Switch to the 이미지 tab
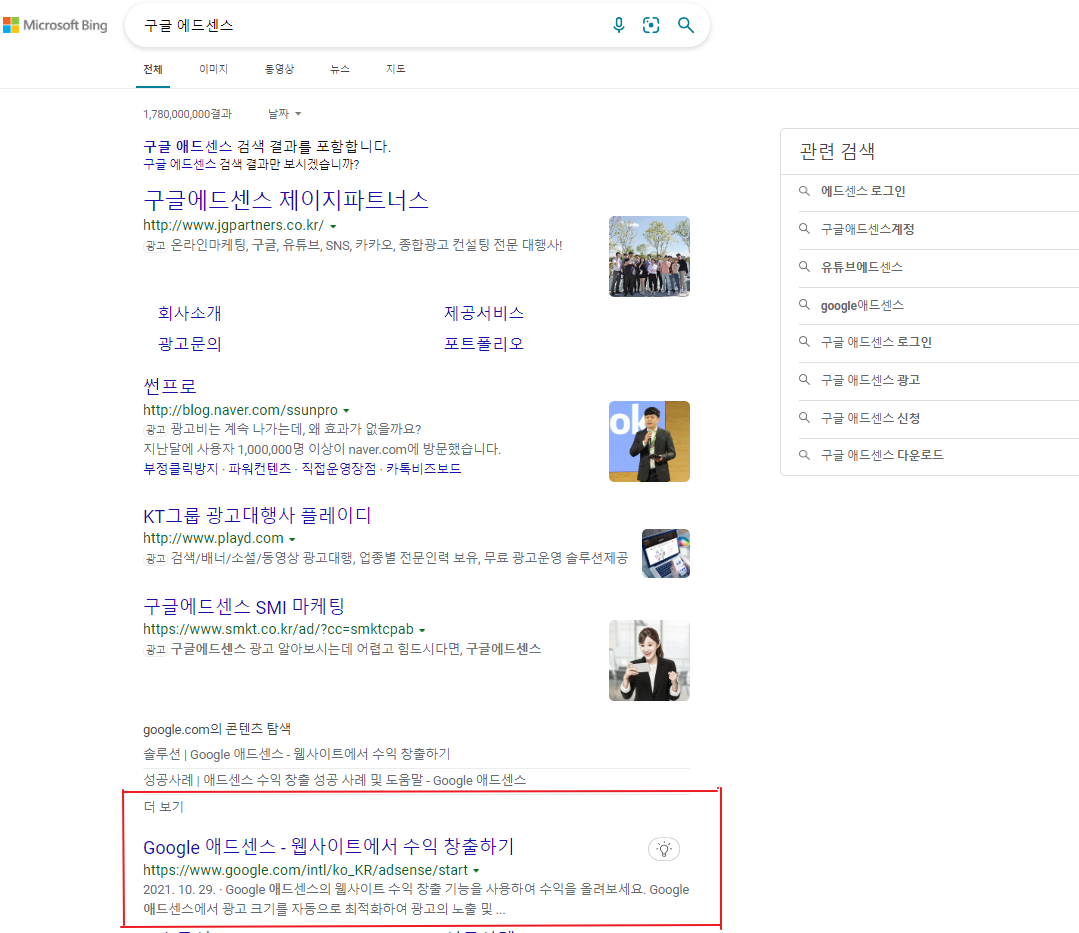1079x933 pixels. tap(213, 69)
